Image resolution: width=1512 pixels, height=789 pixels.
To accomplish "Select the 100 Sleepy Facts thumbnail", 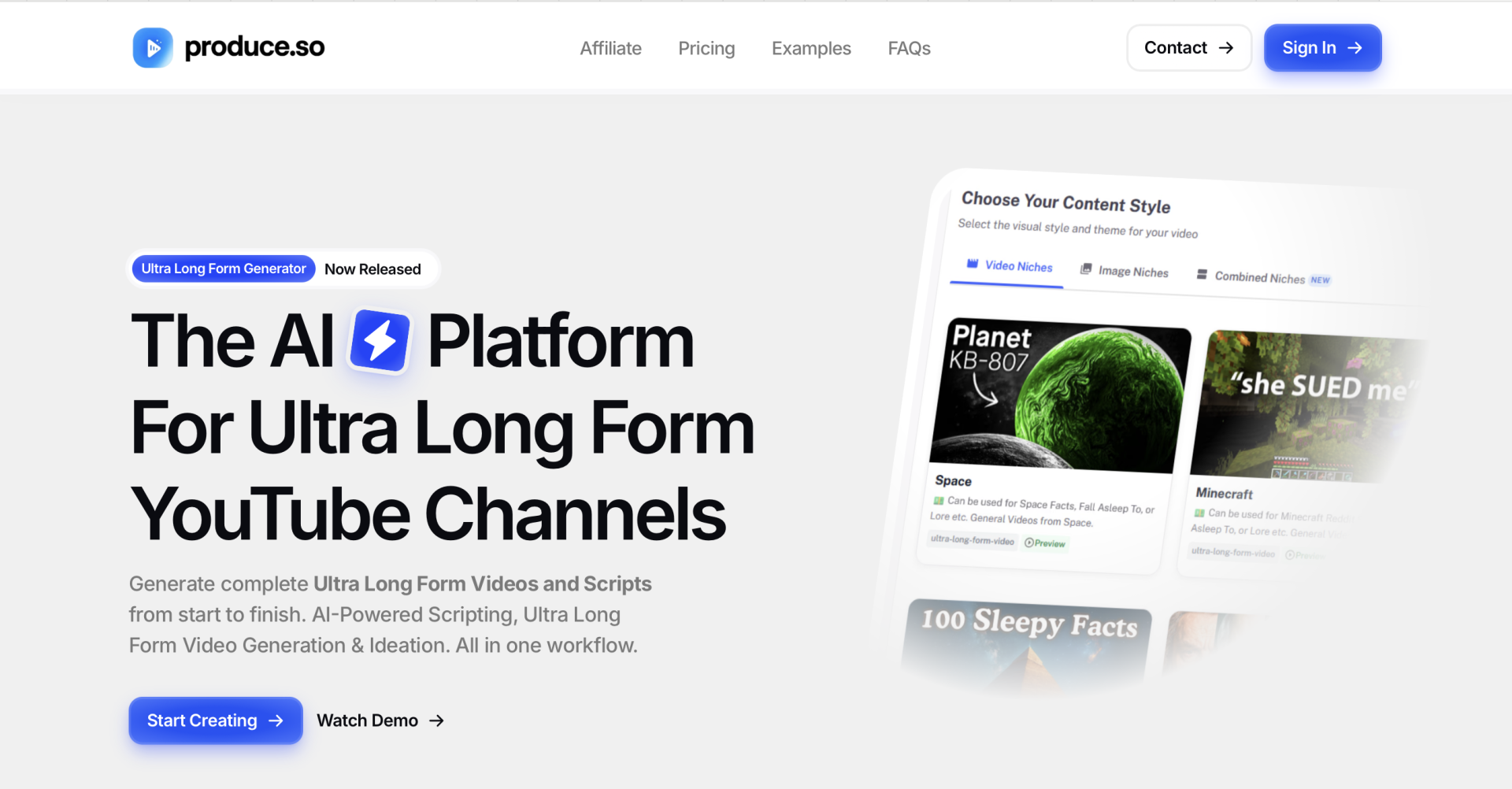I will [1026, 647].
